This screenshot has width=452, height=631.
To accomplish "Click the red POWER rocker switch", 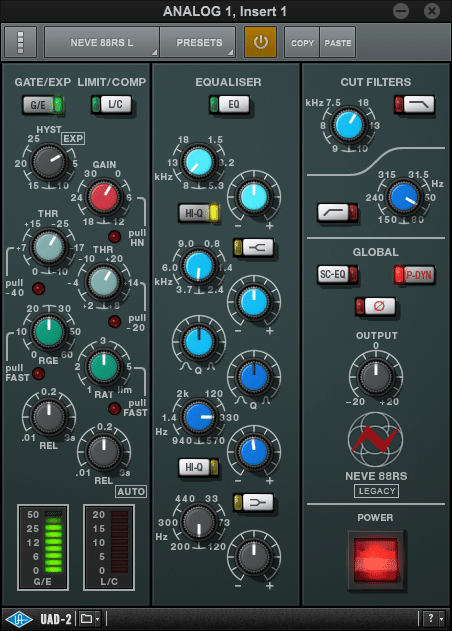I will click(376, 561).
